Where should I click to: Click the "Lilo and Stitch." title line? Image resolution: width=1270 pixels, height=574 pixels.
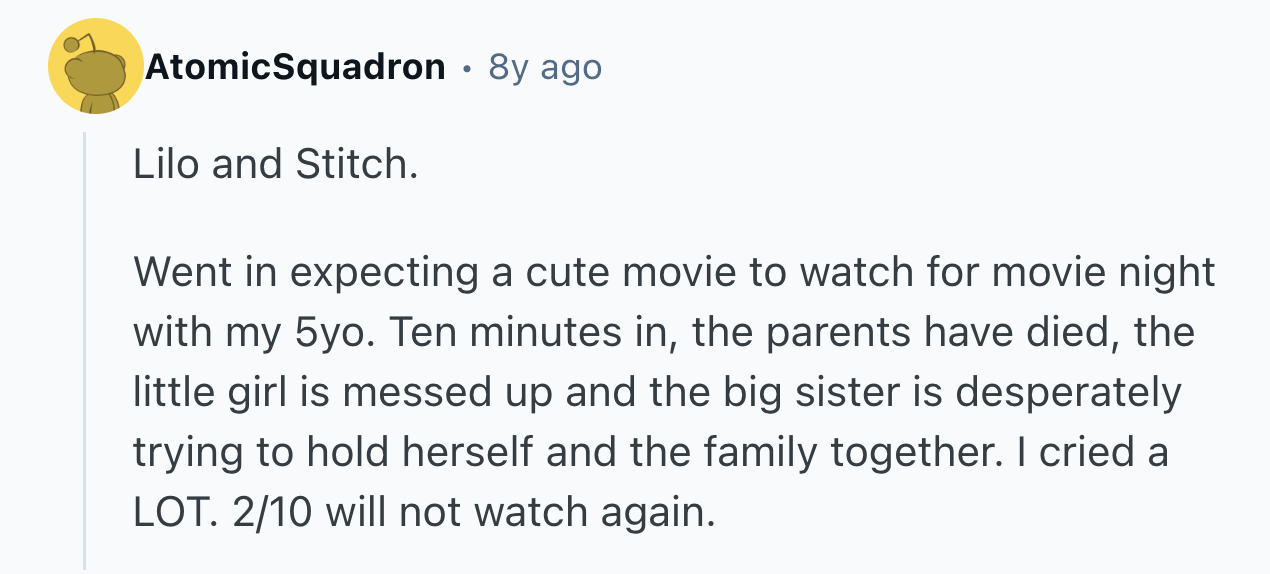(x=275, y=164)
